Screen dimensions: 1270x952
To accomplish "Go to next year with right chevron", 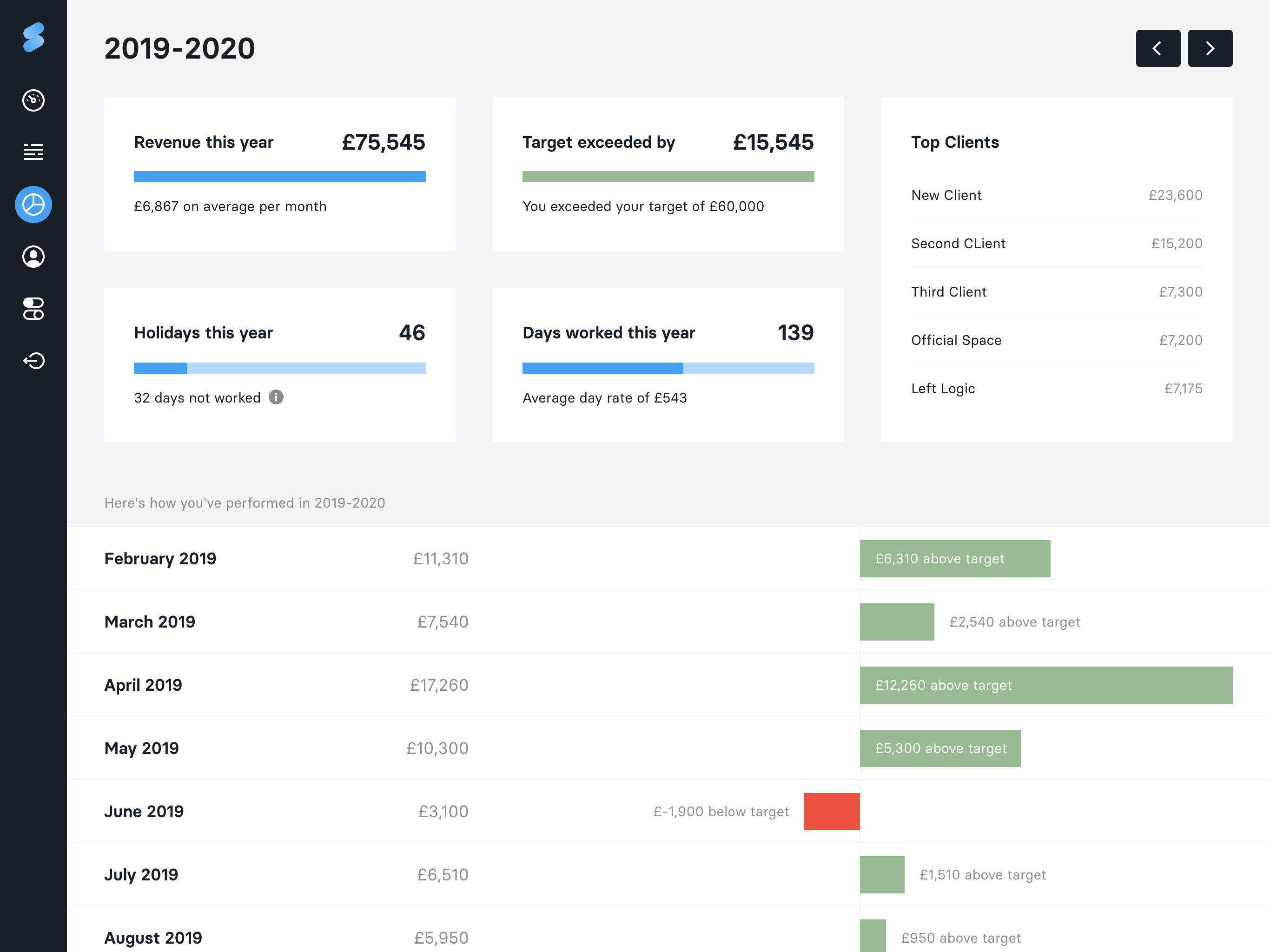I will (x=1210, y=48).
